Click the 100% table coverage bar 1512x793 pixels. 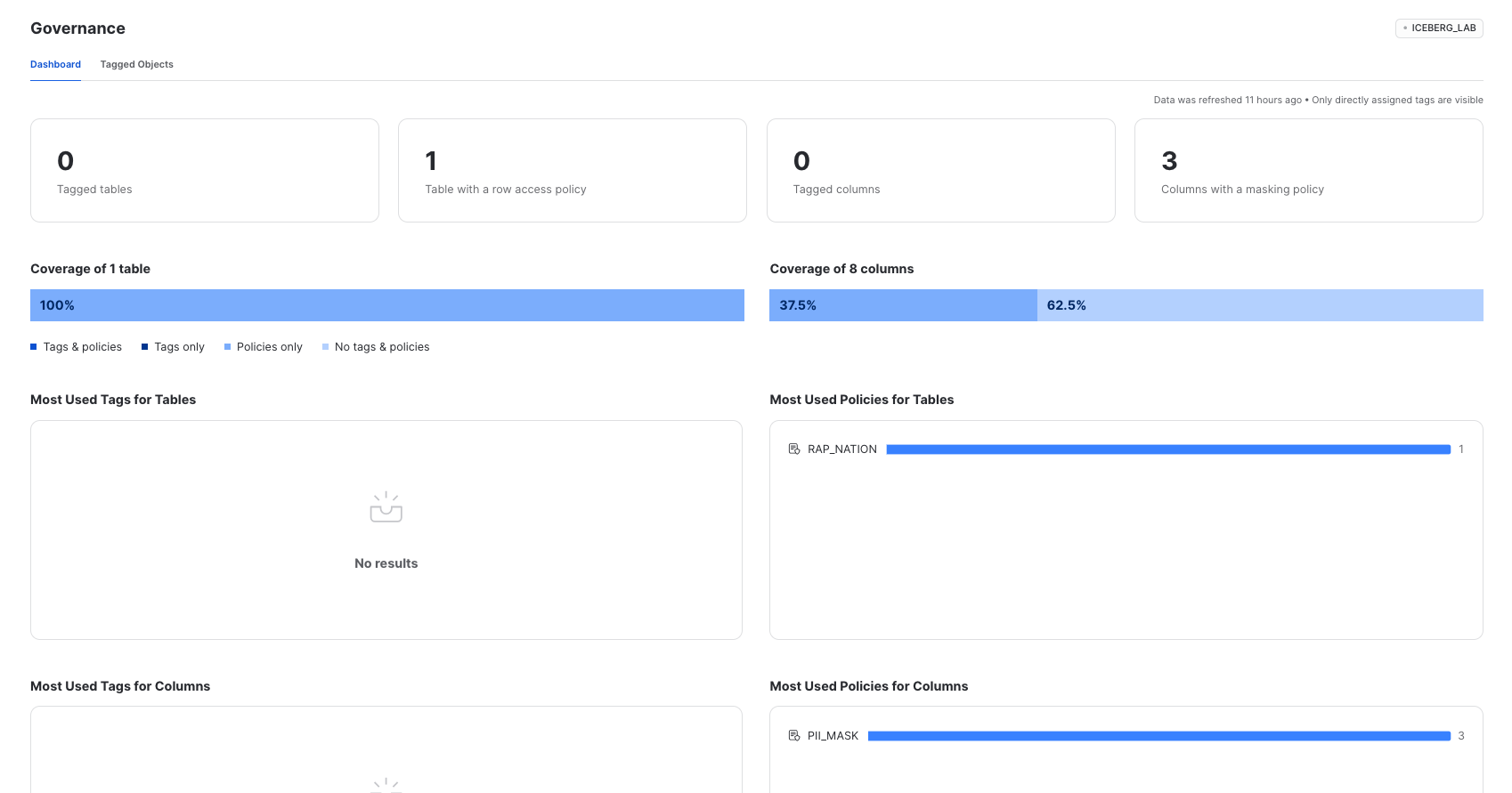(387, 305)
